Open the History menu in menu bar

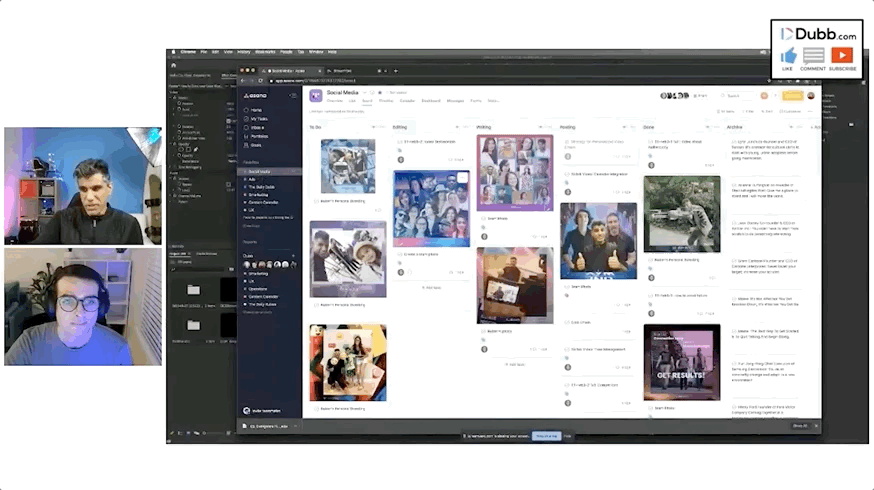point(244,52)
